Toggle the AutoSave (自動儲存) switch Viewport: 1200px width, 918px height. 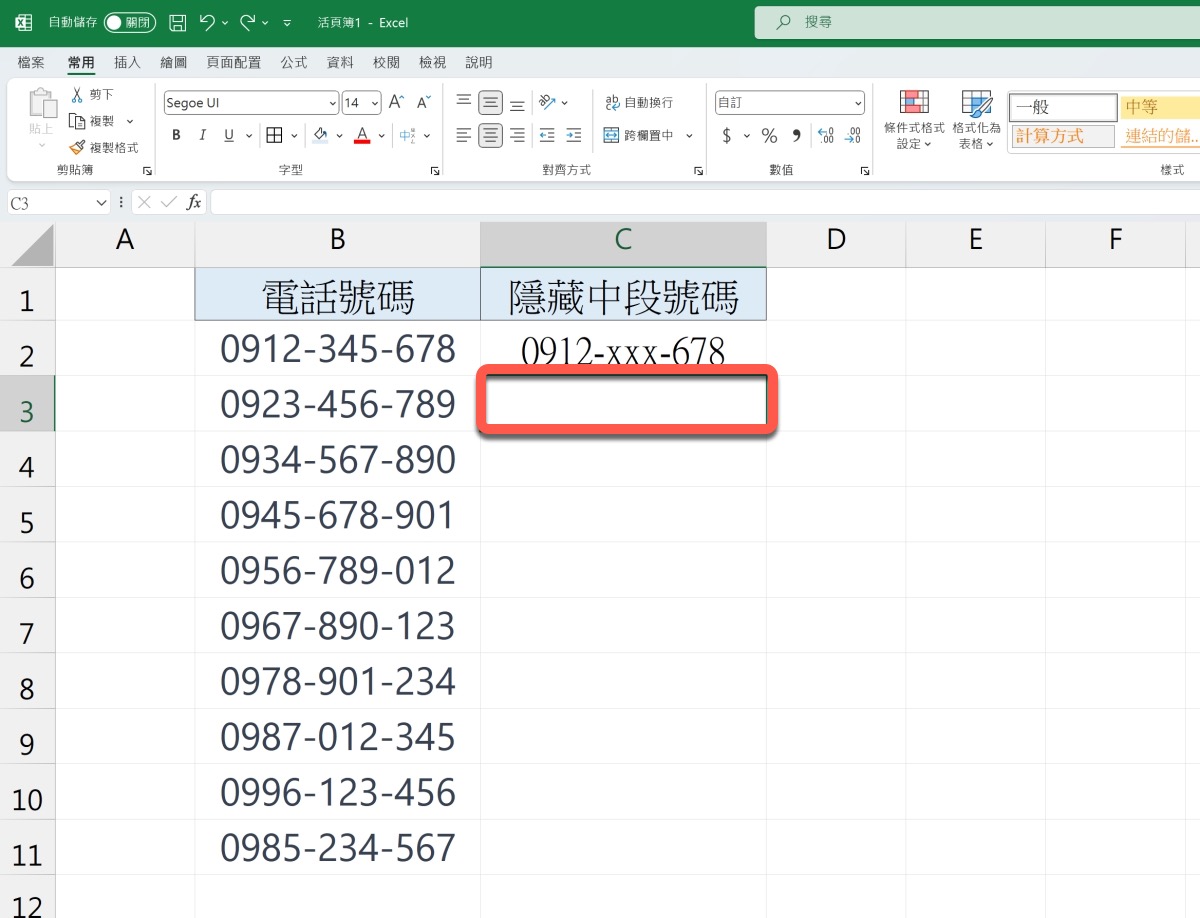(x=129, y=22)
